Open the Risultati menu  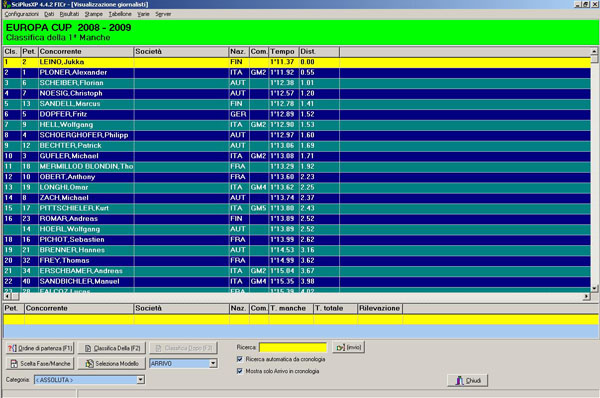[69, 14]
